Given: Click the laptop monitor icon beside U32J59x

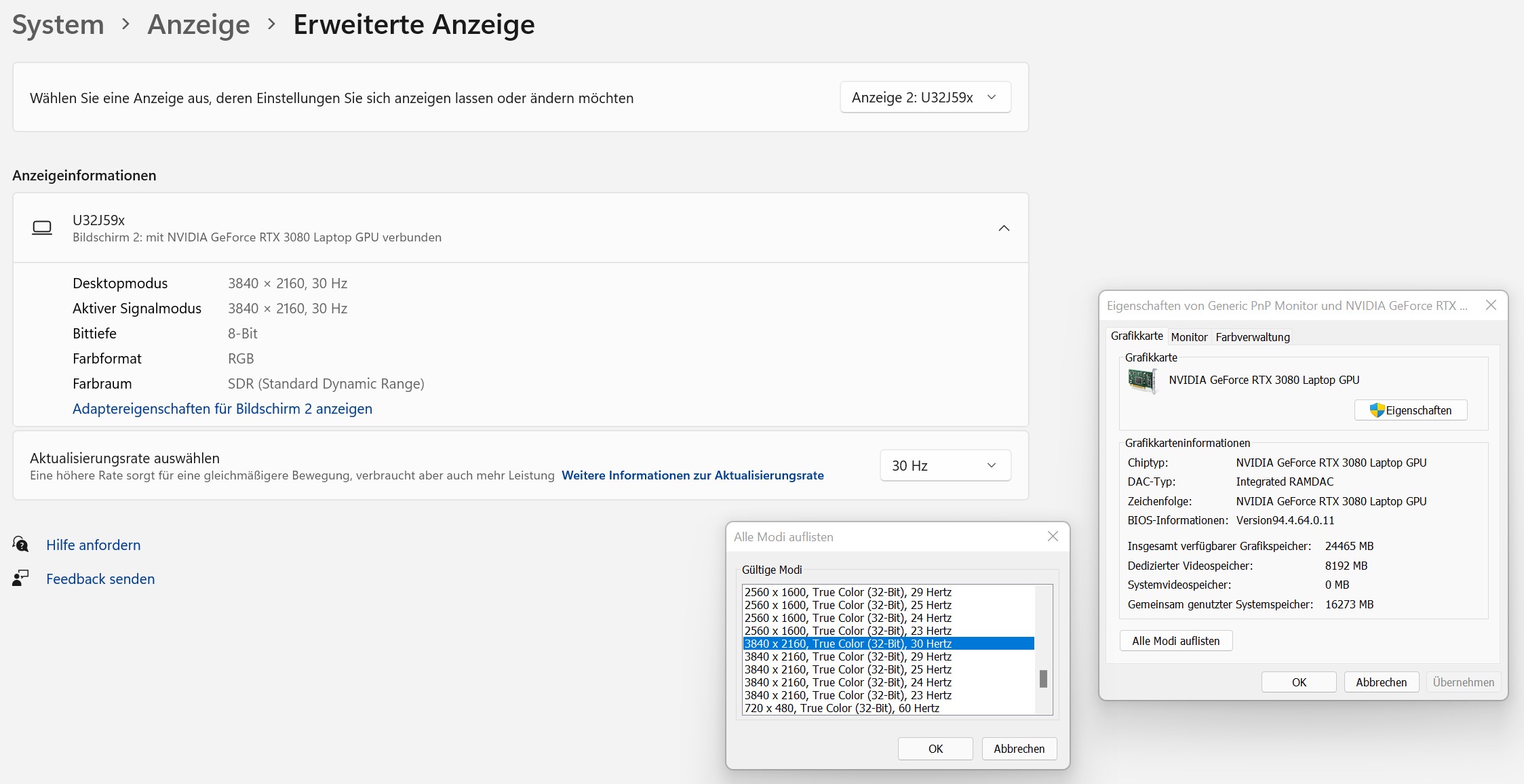Looking at the screenshot, I should (x=42, y=228).
